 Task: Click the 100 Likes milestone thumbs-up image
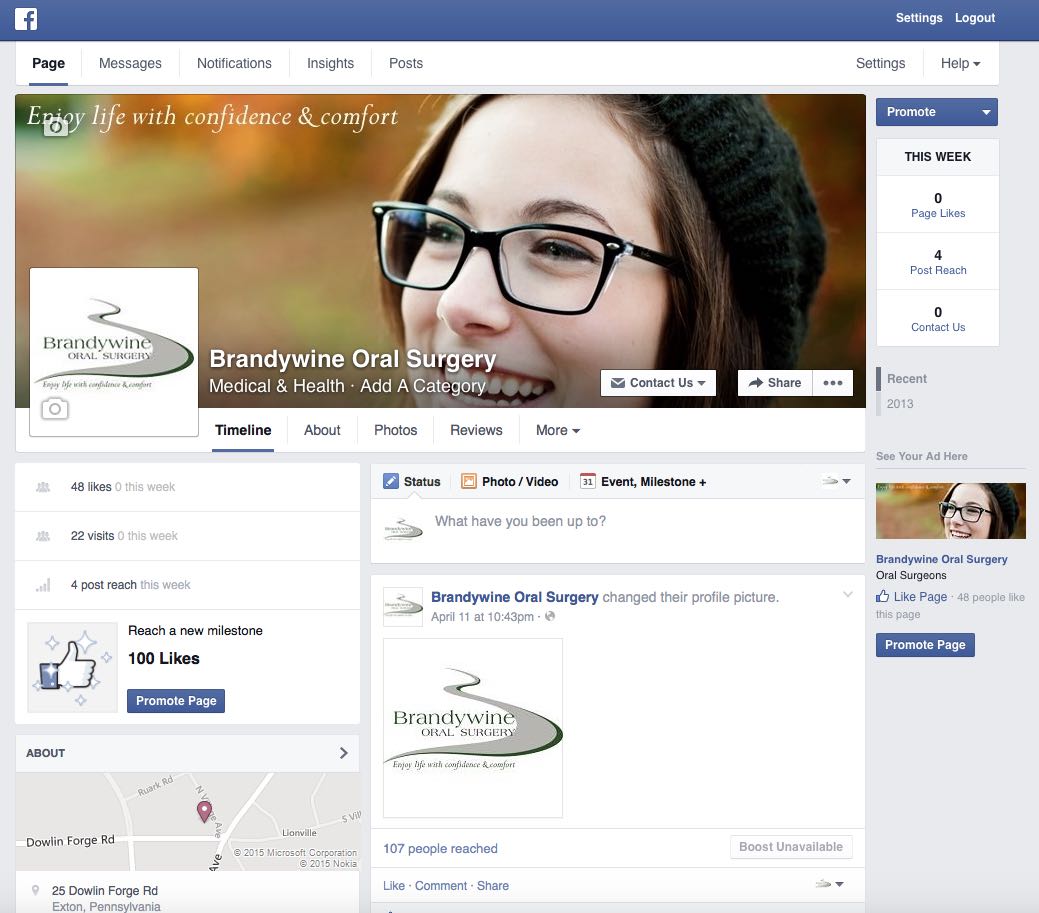click(72, 667)
